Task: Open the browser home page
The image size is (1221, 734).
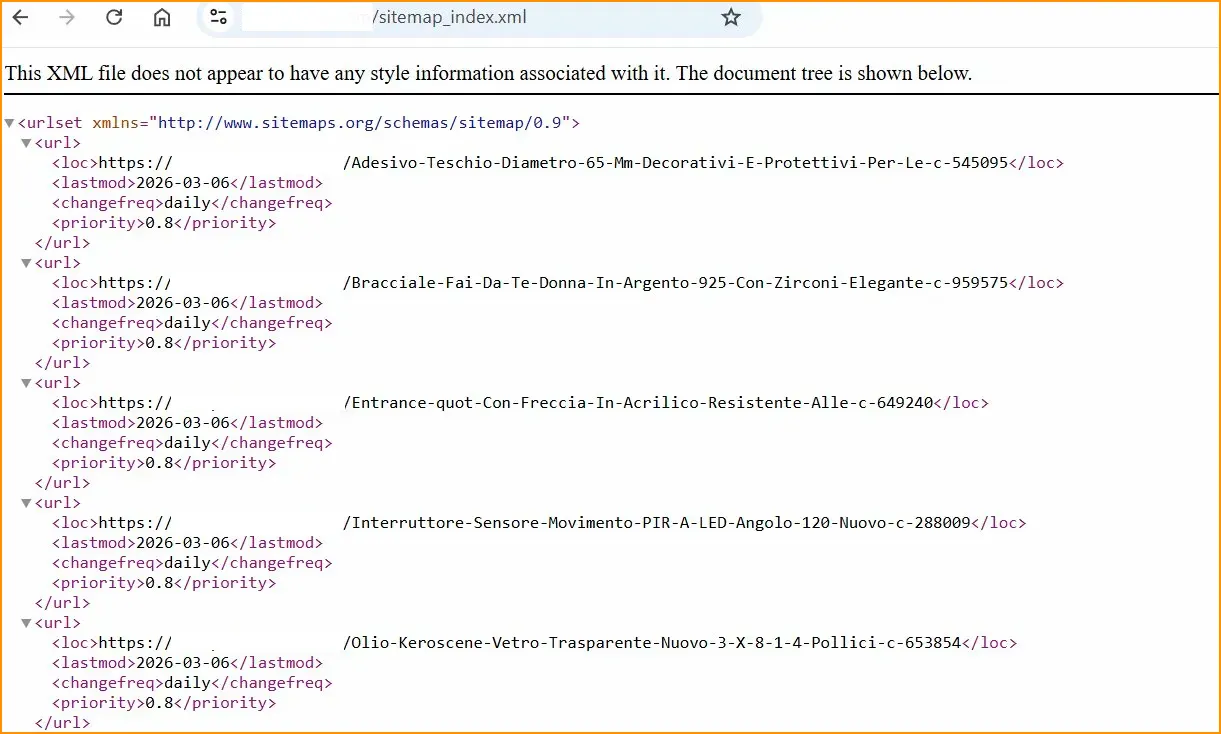Action: click(161, 17)
